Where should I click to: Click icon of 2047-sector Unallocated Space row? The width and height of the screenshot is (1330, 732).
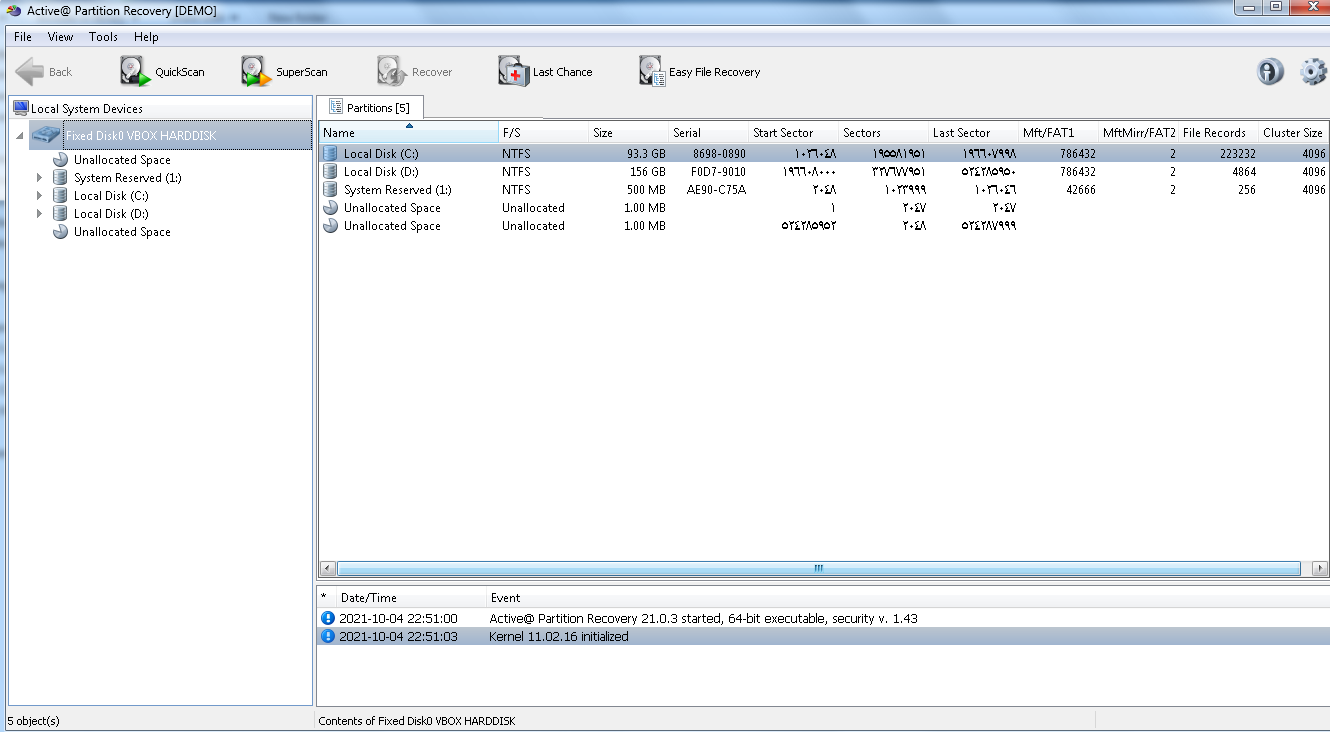click(330, 208)
